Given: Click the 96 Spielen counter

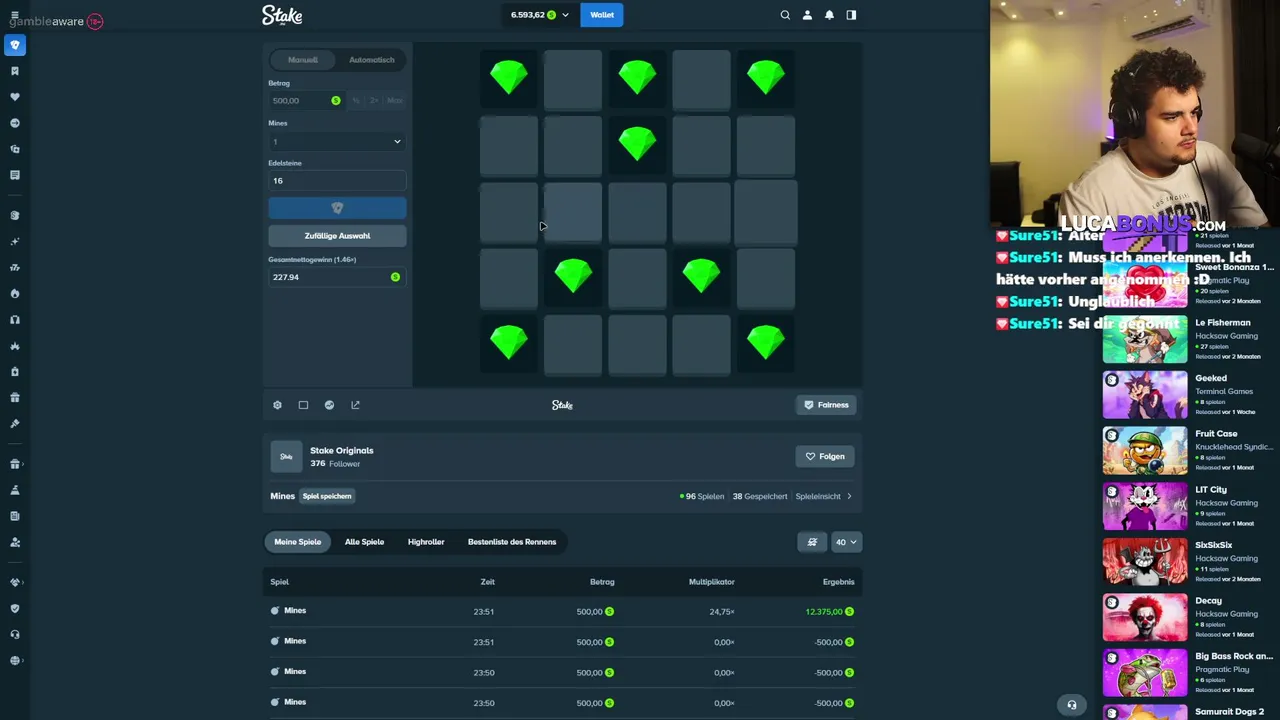Looking at the screenshot, I should click(702, 496).
